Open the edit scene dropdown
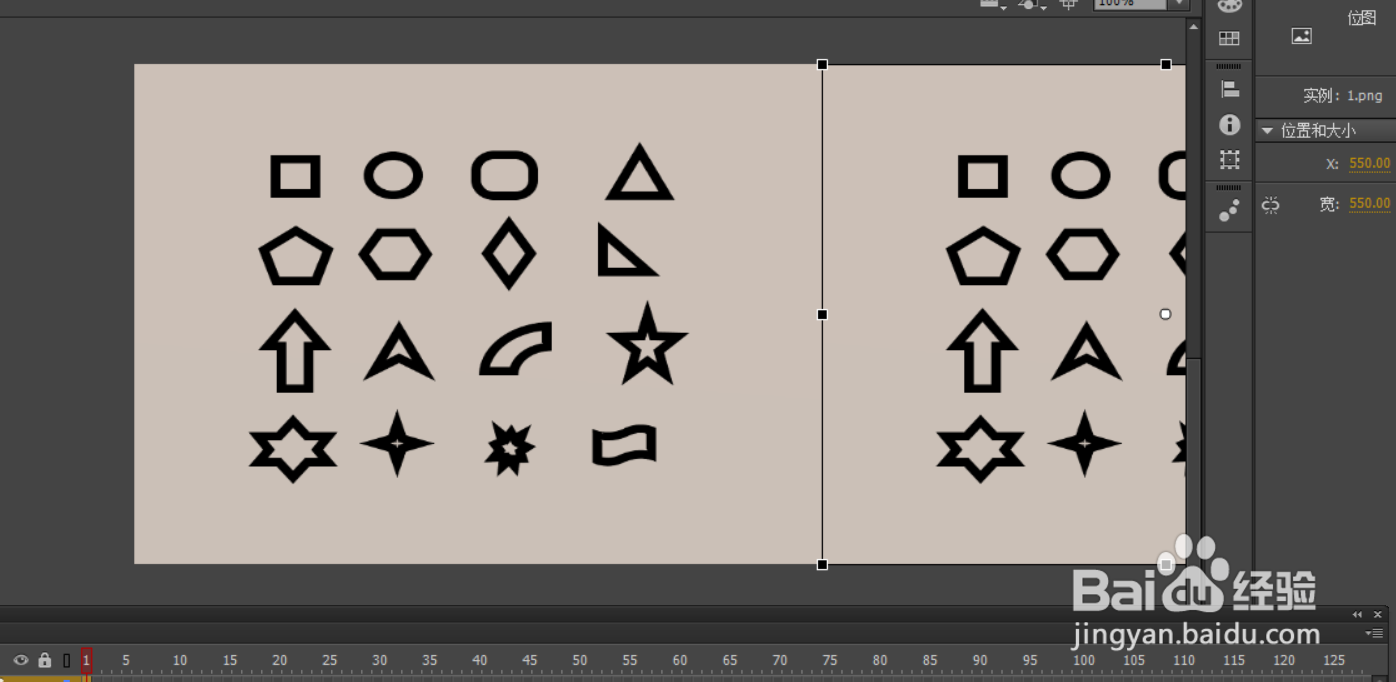Viewport: 1396px width, 682px height. pos(991,4)
